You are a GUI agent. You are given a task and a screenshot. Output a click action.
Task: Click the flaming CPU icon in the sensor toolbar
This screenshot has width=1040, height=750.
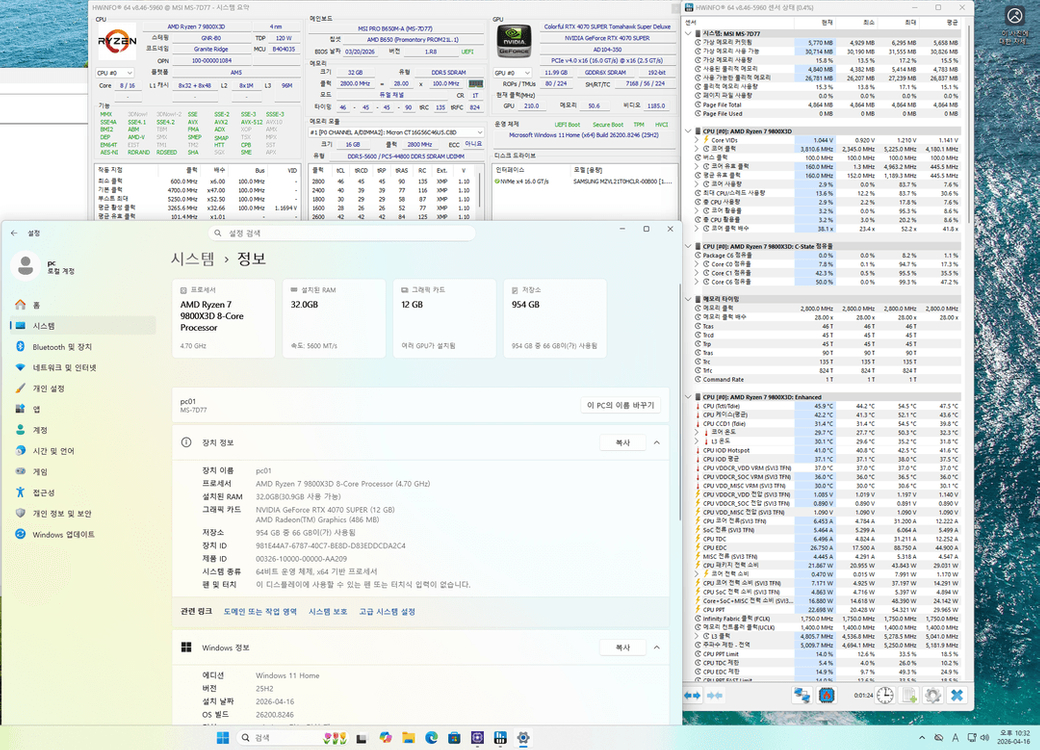coord(824,696)
